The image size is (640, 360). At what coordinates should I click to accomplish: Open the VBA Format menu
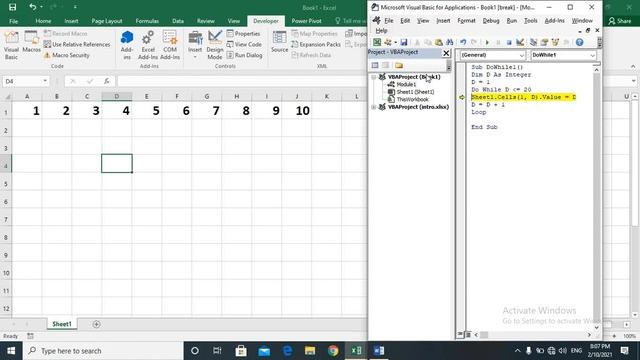466,20
